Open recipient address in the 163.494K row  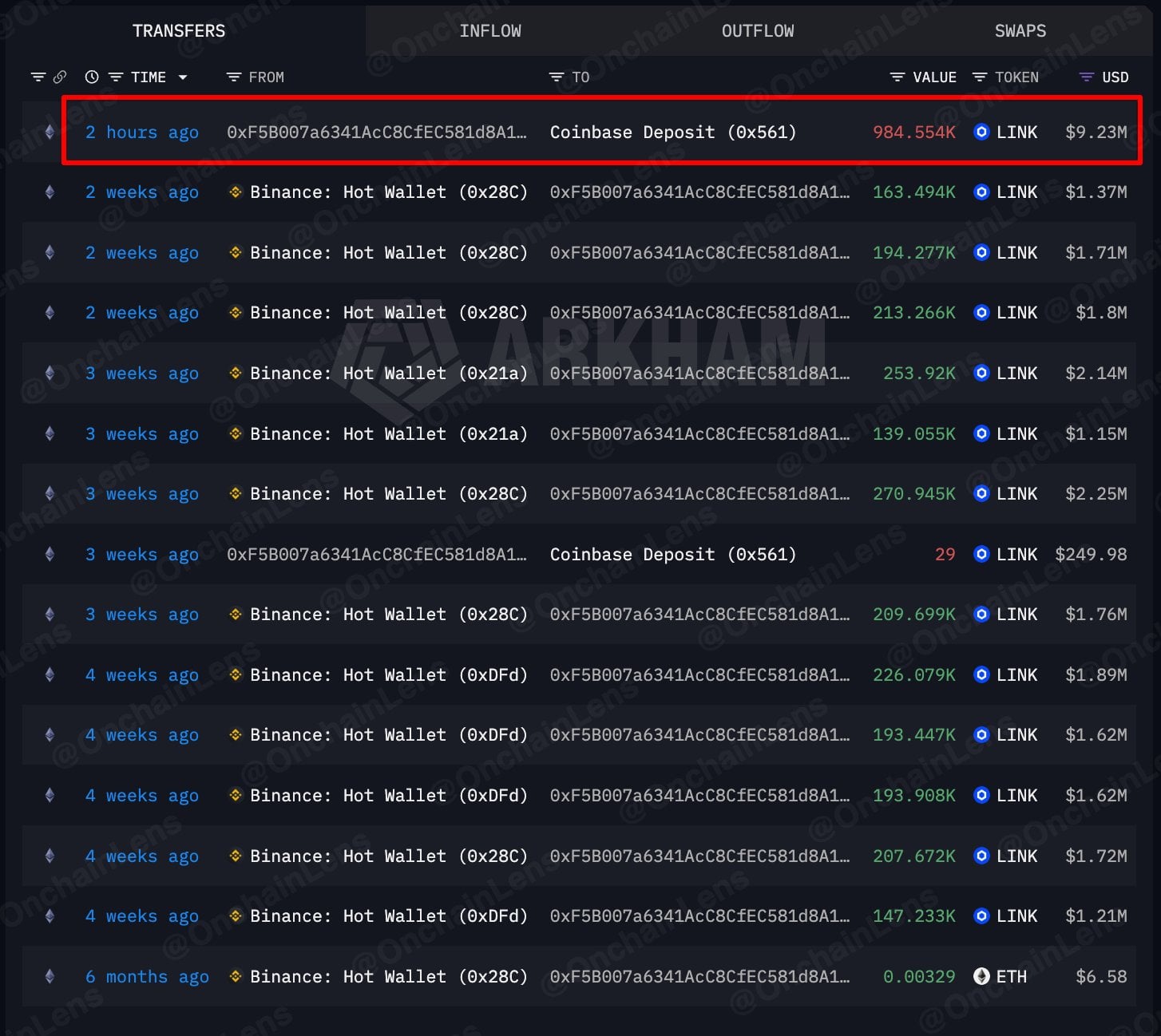pyautogui.click(x=699, y=192)
